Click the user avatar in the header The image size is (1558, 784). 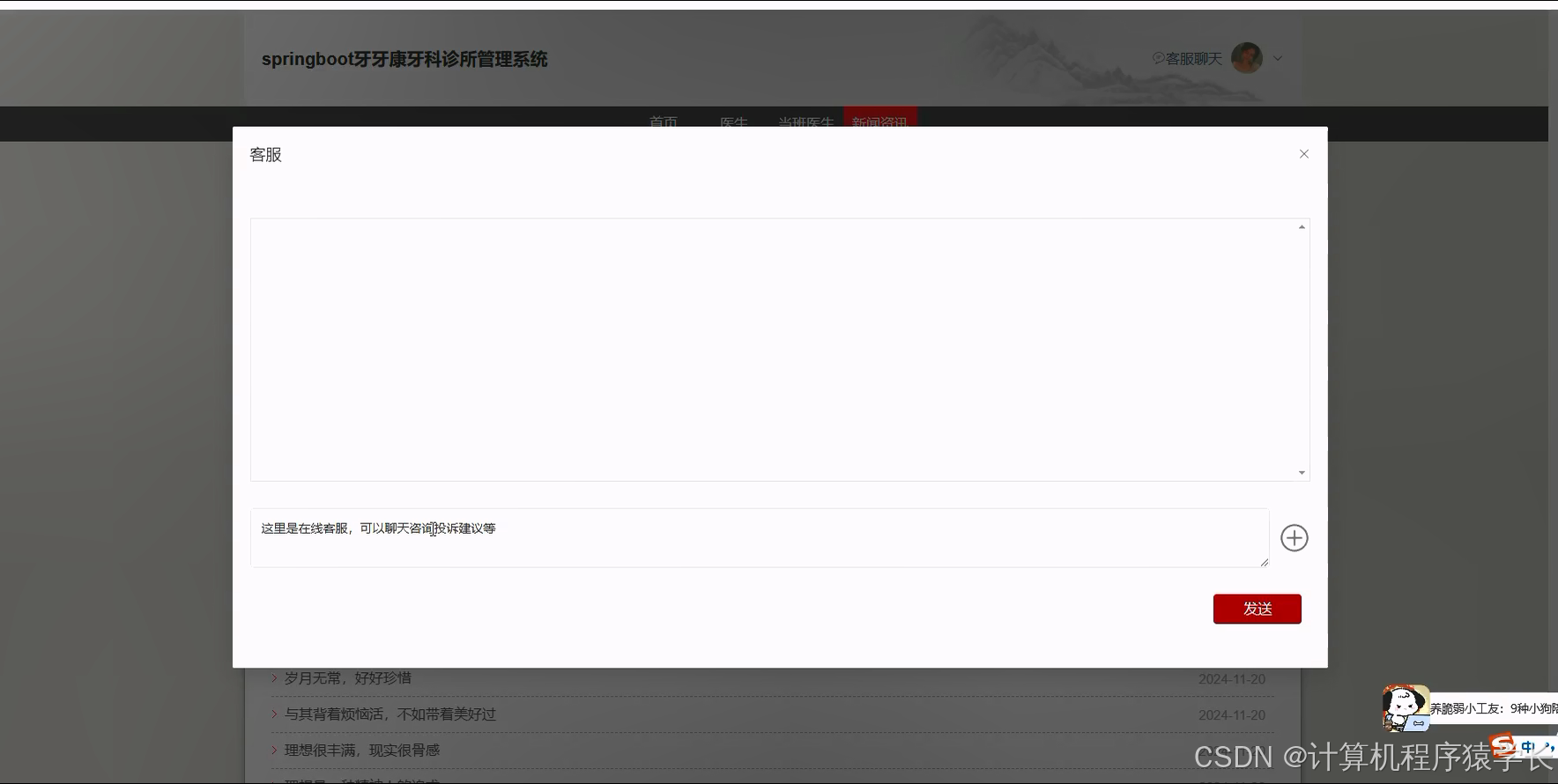[1246, 58]
